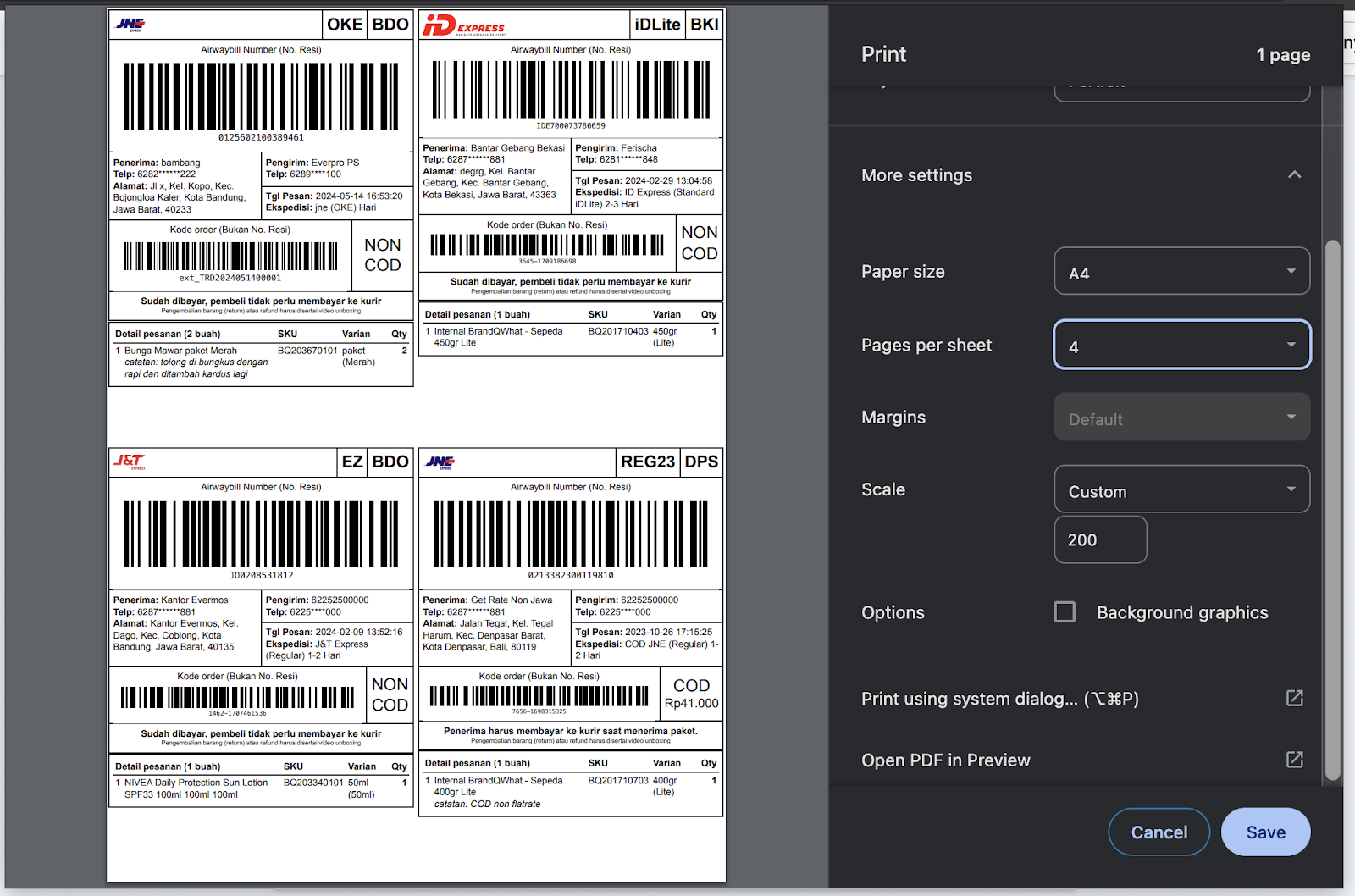
Task: Click the 'DPS' destination code text
Action: 701,462
